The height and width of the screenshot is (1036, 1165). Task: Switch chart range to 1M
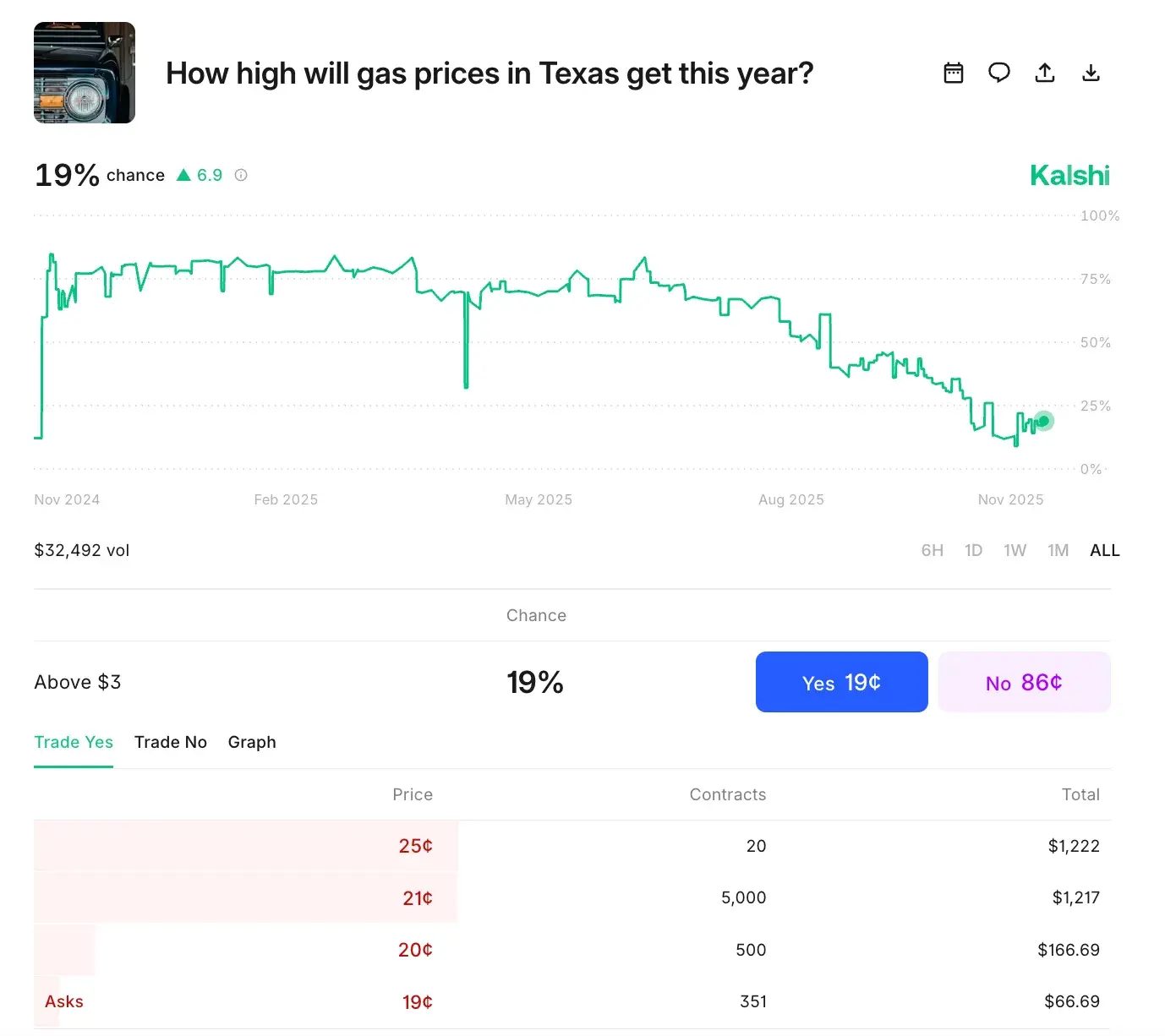(1058, 550)
